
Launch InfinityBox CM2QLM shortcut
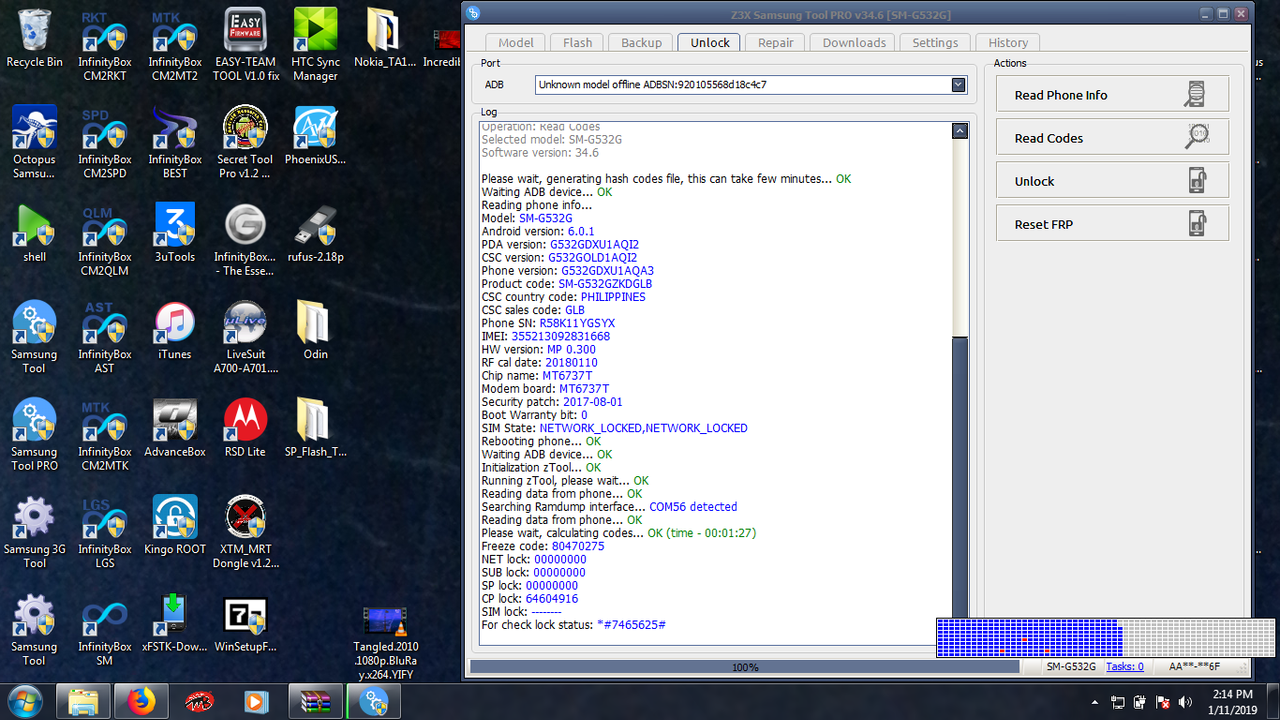coord(104,241)
